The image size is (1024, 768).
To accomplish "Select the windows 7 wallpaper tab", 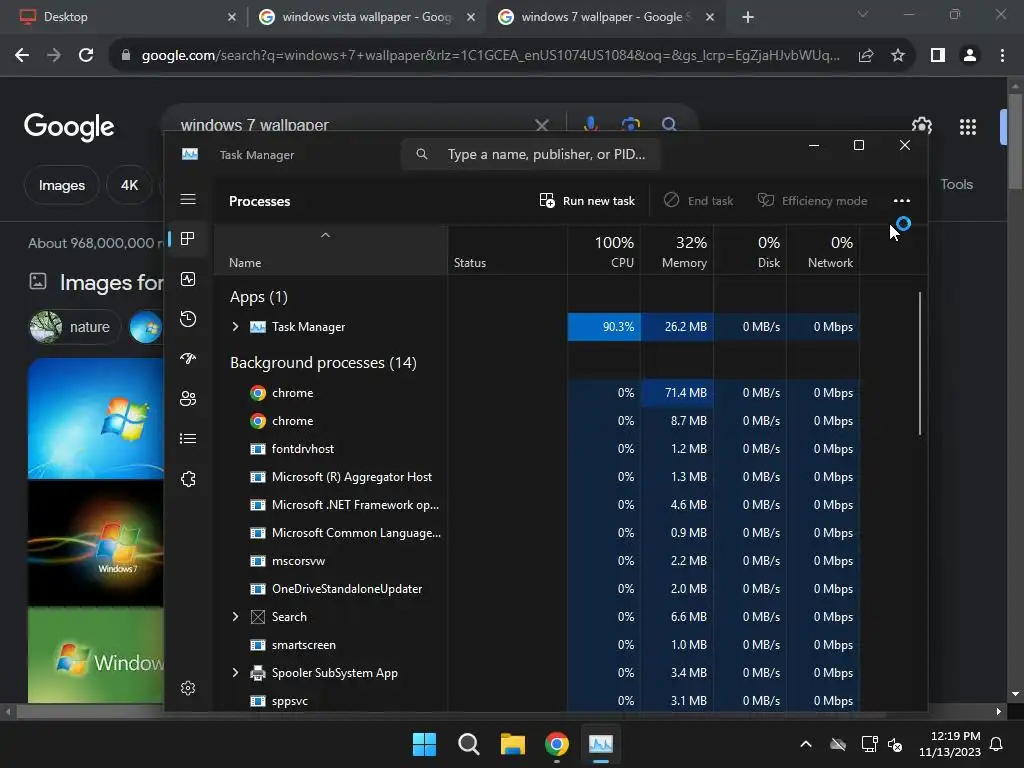I will 605,17.
